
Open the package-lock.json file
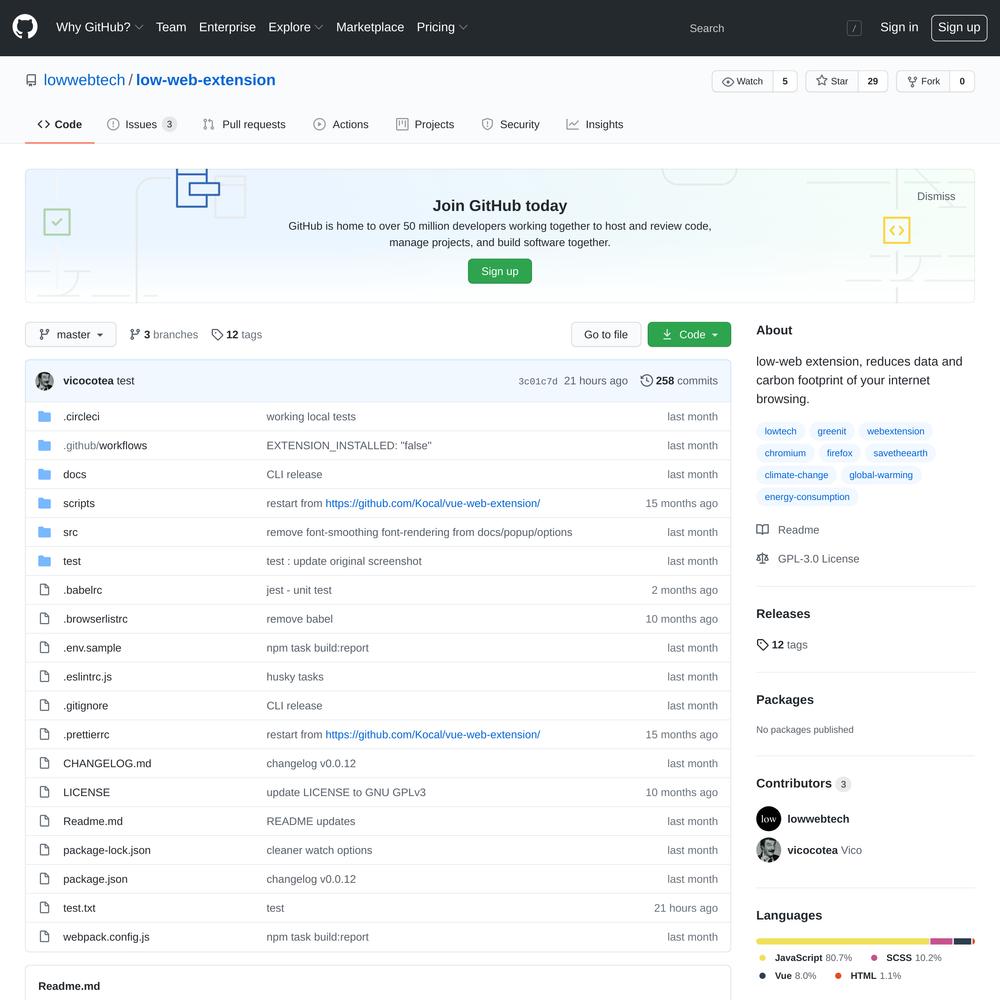[107, 850]
